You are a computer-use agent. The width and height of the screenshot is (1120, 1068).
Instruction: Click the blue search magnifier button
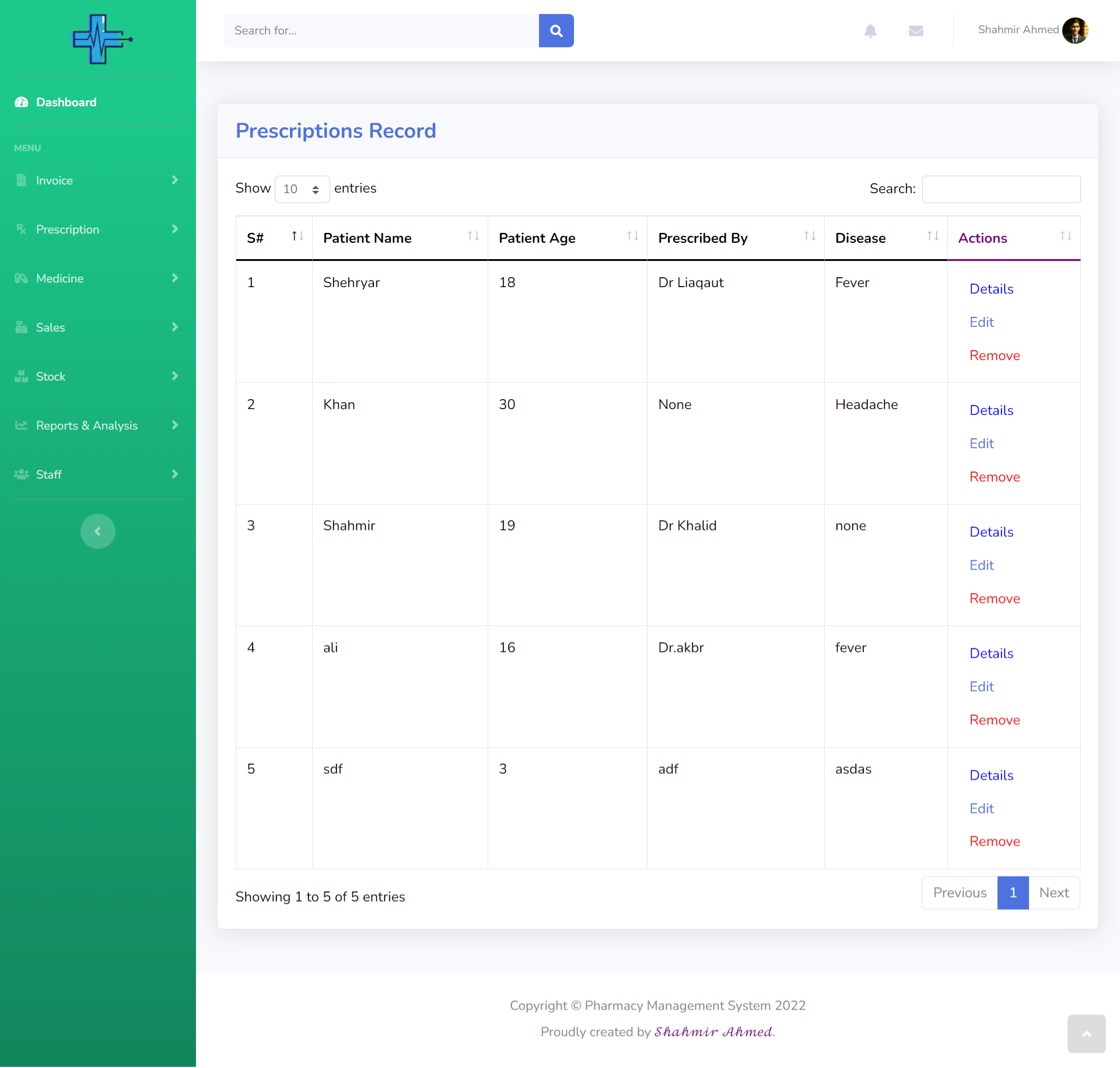[556, 30]
